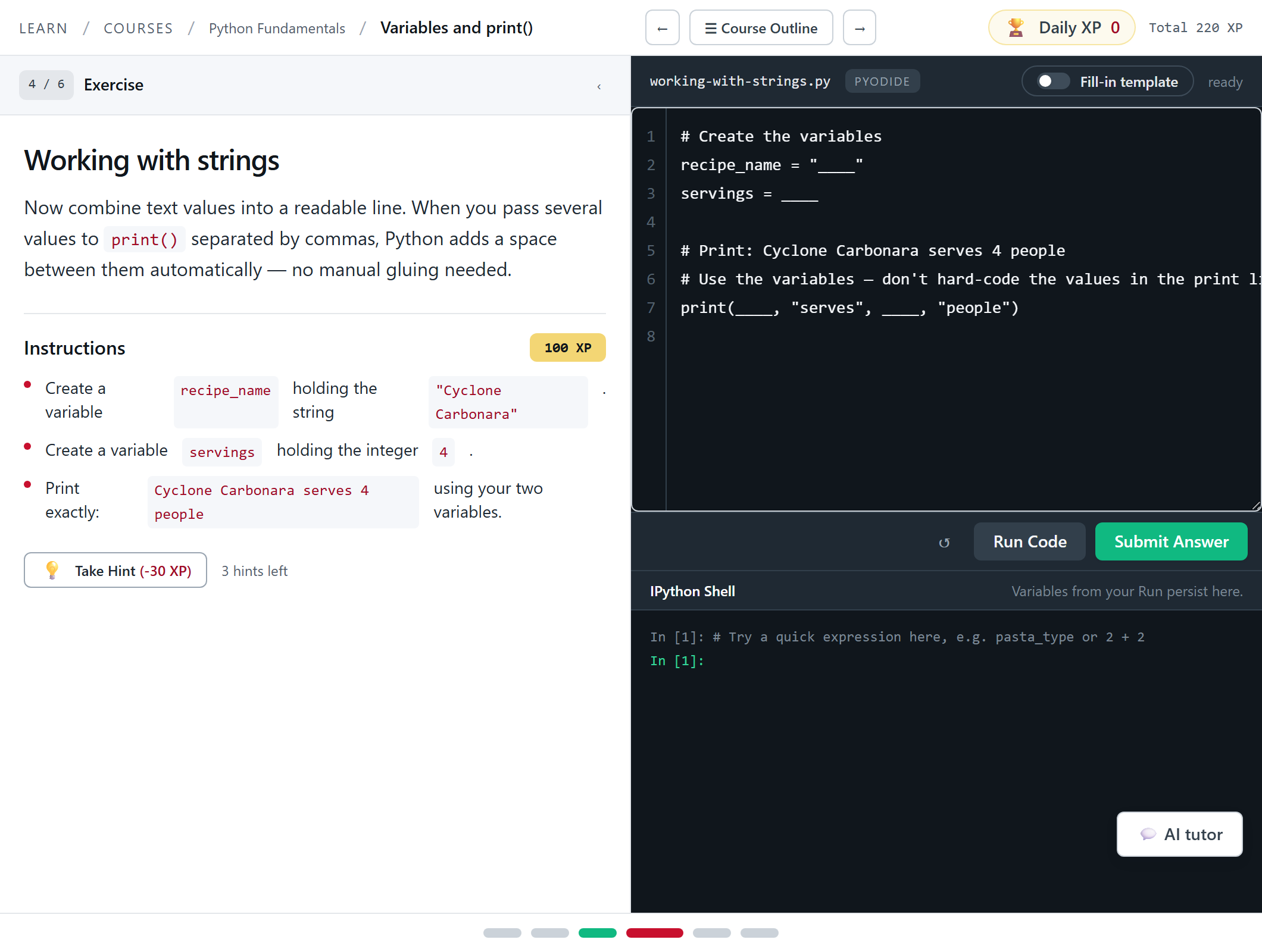Place cursor on the servings assignment line

tap(749, 193)
